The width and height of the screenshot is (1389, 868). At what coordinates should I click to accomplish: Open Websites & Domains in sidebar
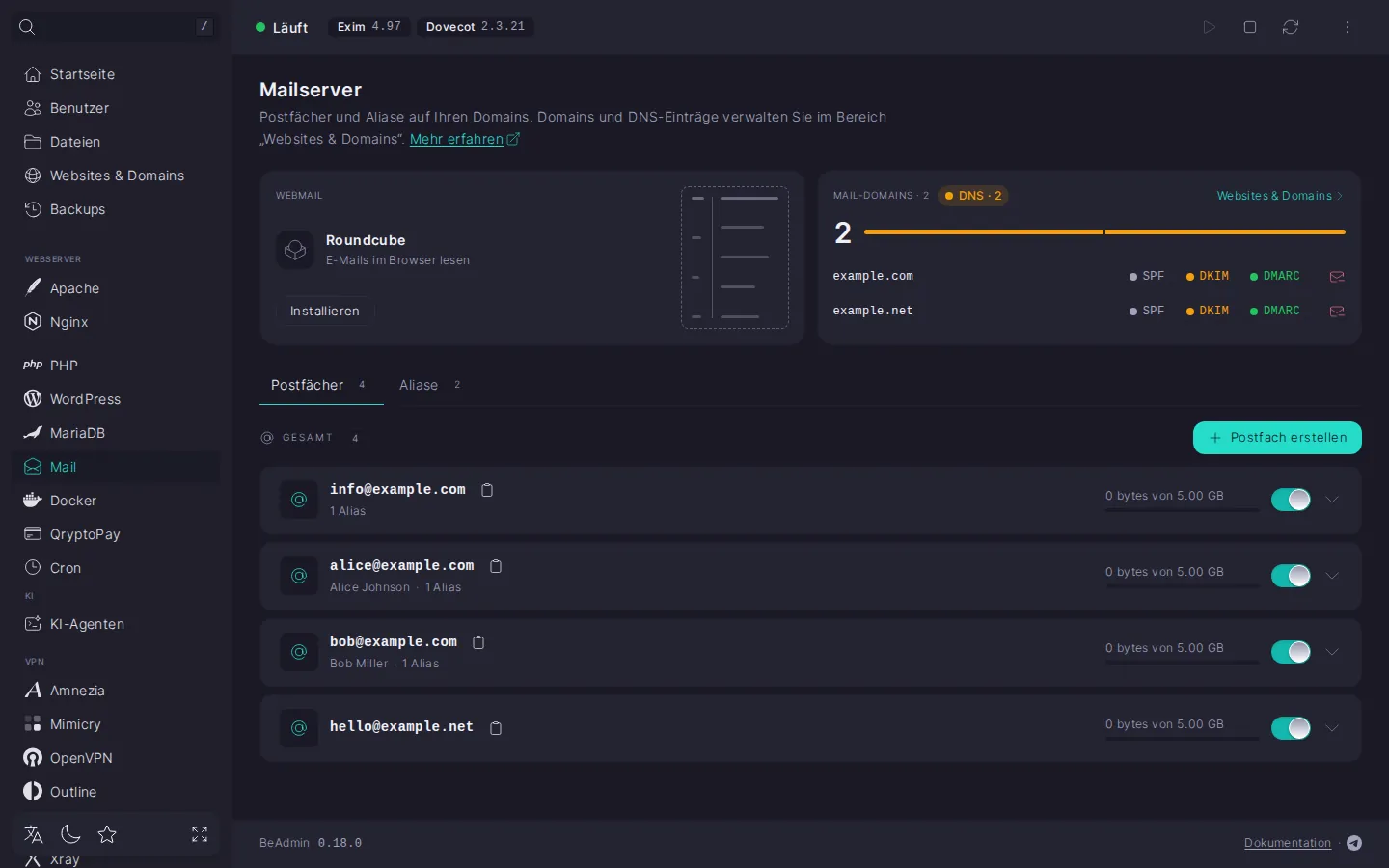coord(116,176)
